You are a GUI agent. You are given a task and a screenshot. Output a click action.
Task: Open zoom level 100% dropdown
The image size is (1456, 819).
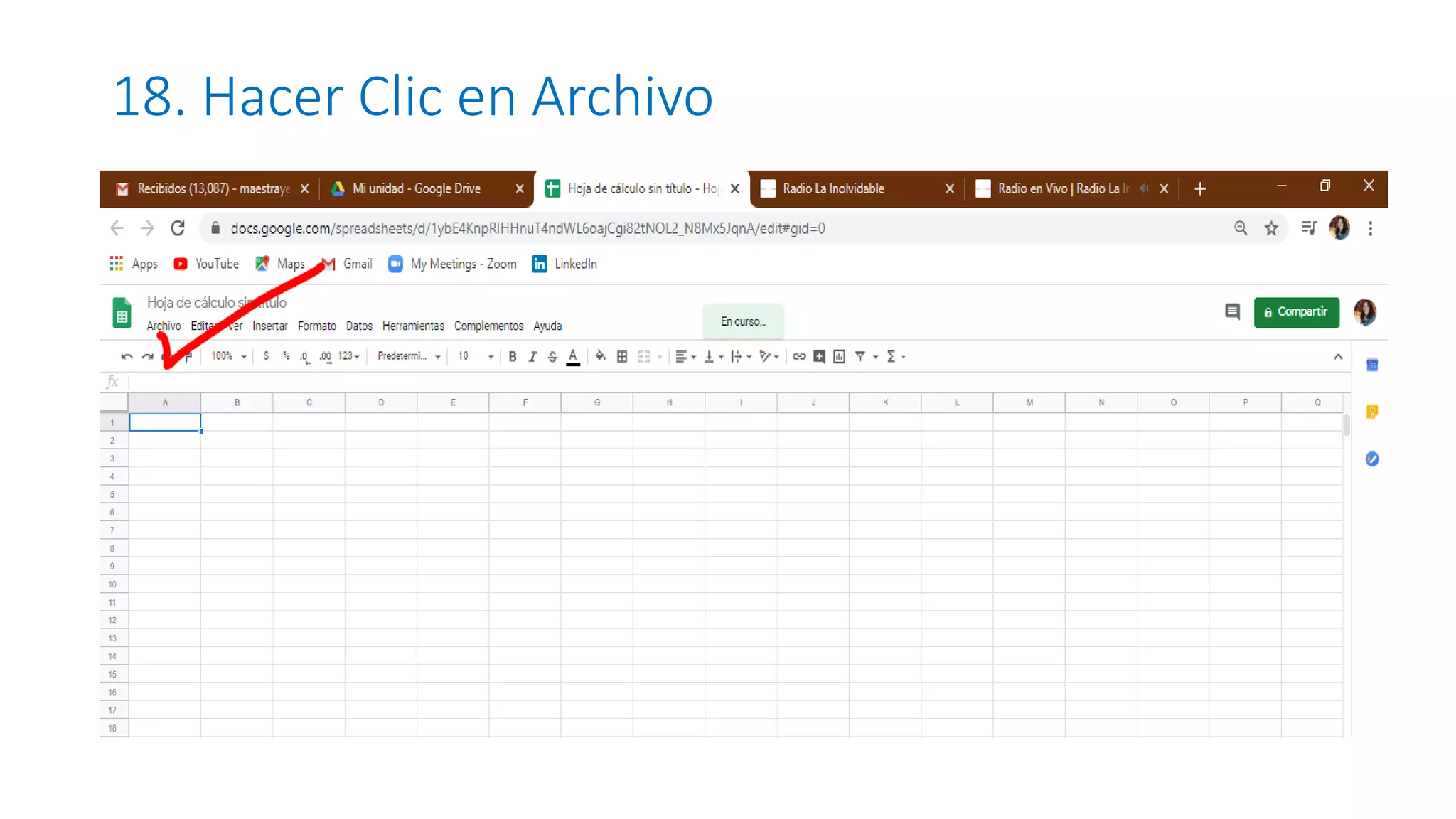(x=228, y=356)
